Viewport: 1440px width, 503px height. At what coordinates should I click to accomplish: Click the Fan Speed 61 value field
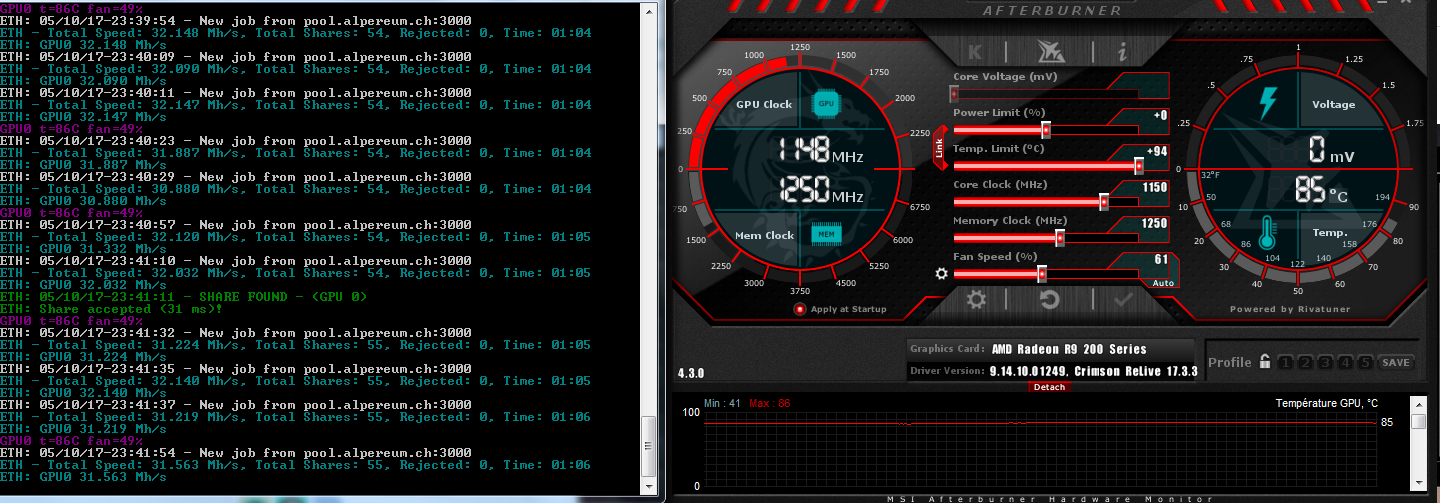pos(1158,260)
